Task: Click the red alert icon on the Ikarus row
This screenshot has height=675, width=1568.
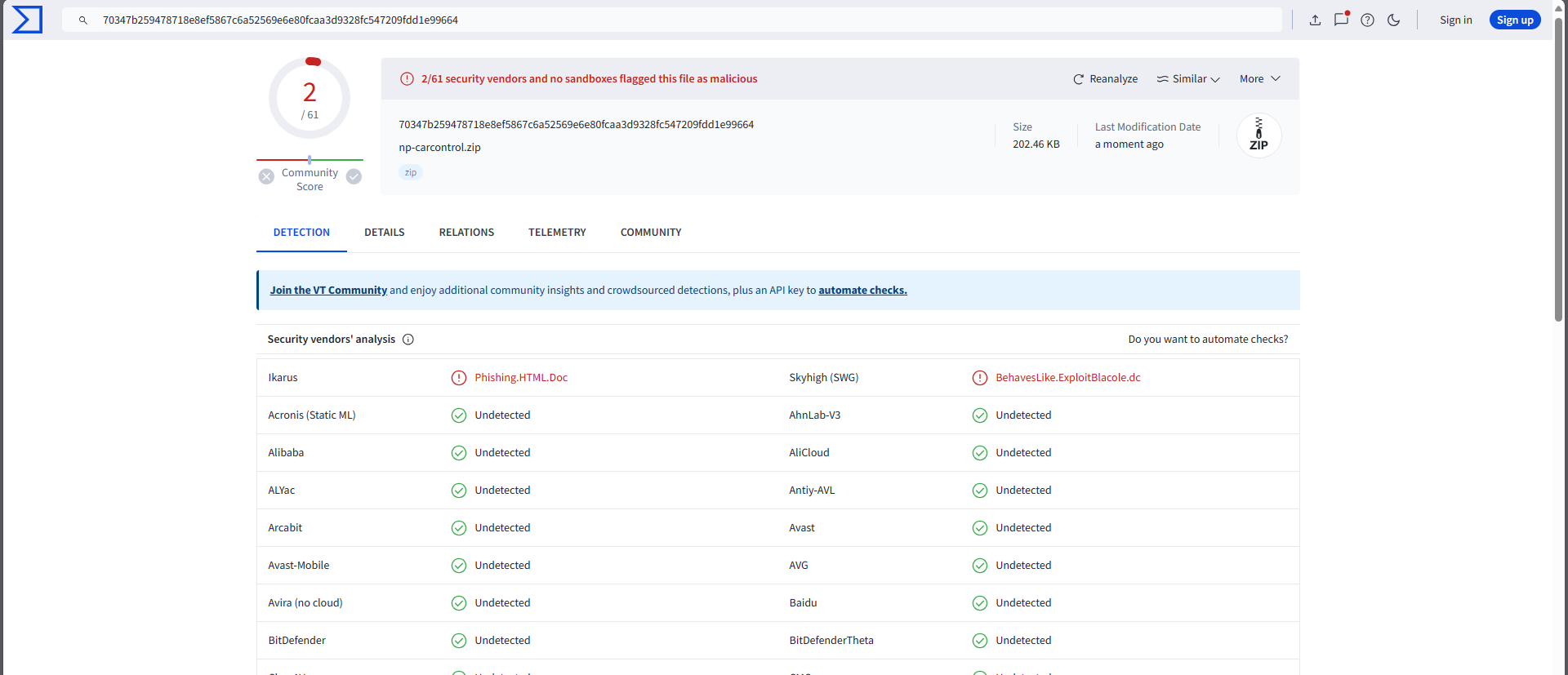Action: click(459, 378)
